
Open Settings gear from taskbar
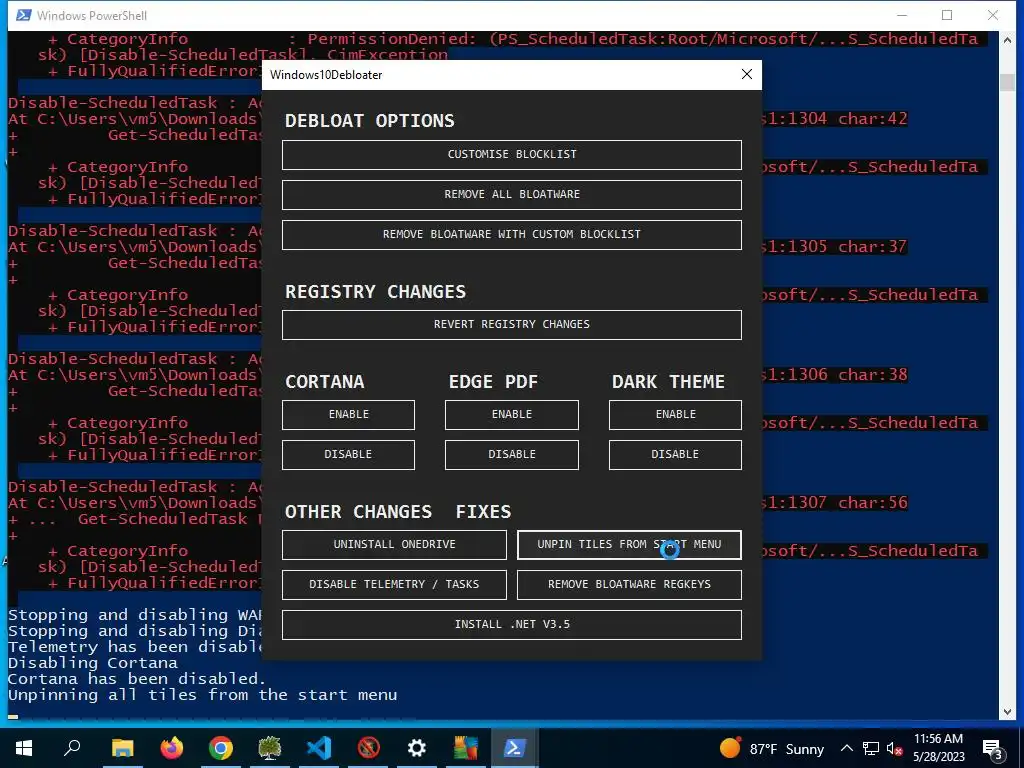[x=417, y=748]
